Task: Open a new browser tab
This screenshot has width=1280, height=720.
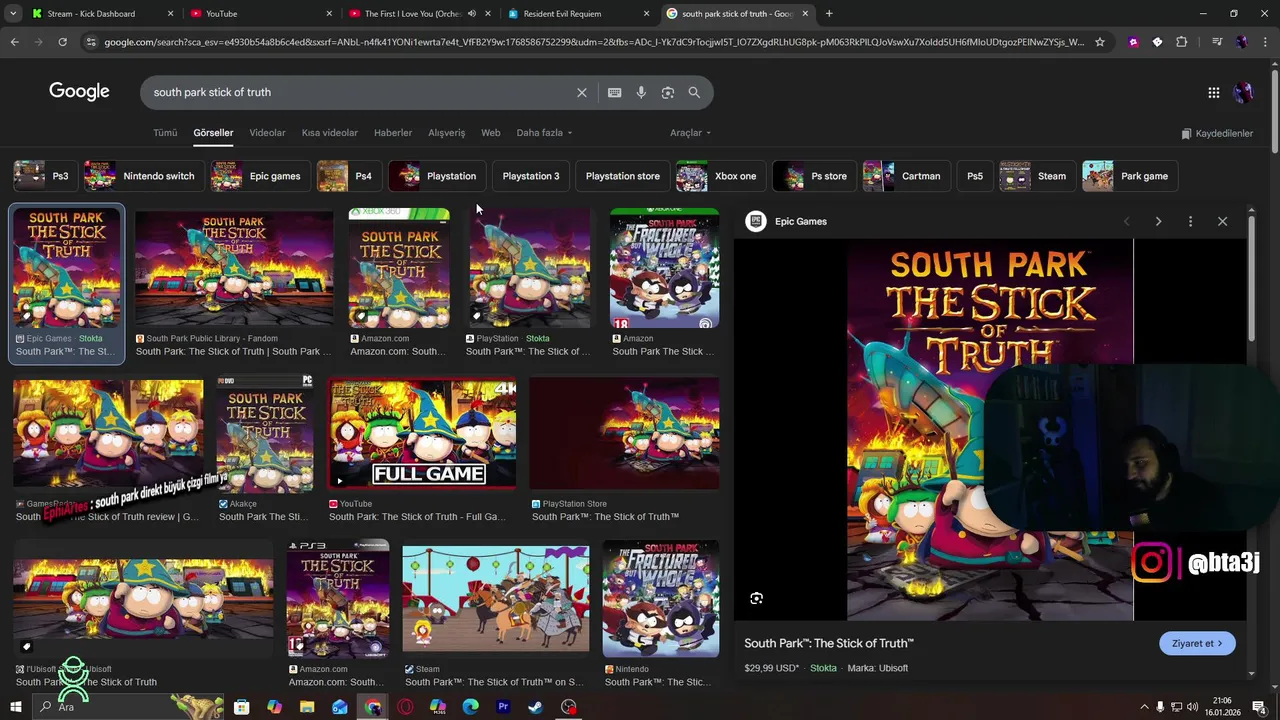Action: [829, 14]
